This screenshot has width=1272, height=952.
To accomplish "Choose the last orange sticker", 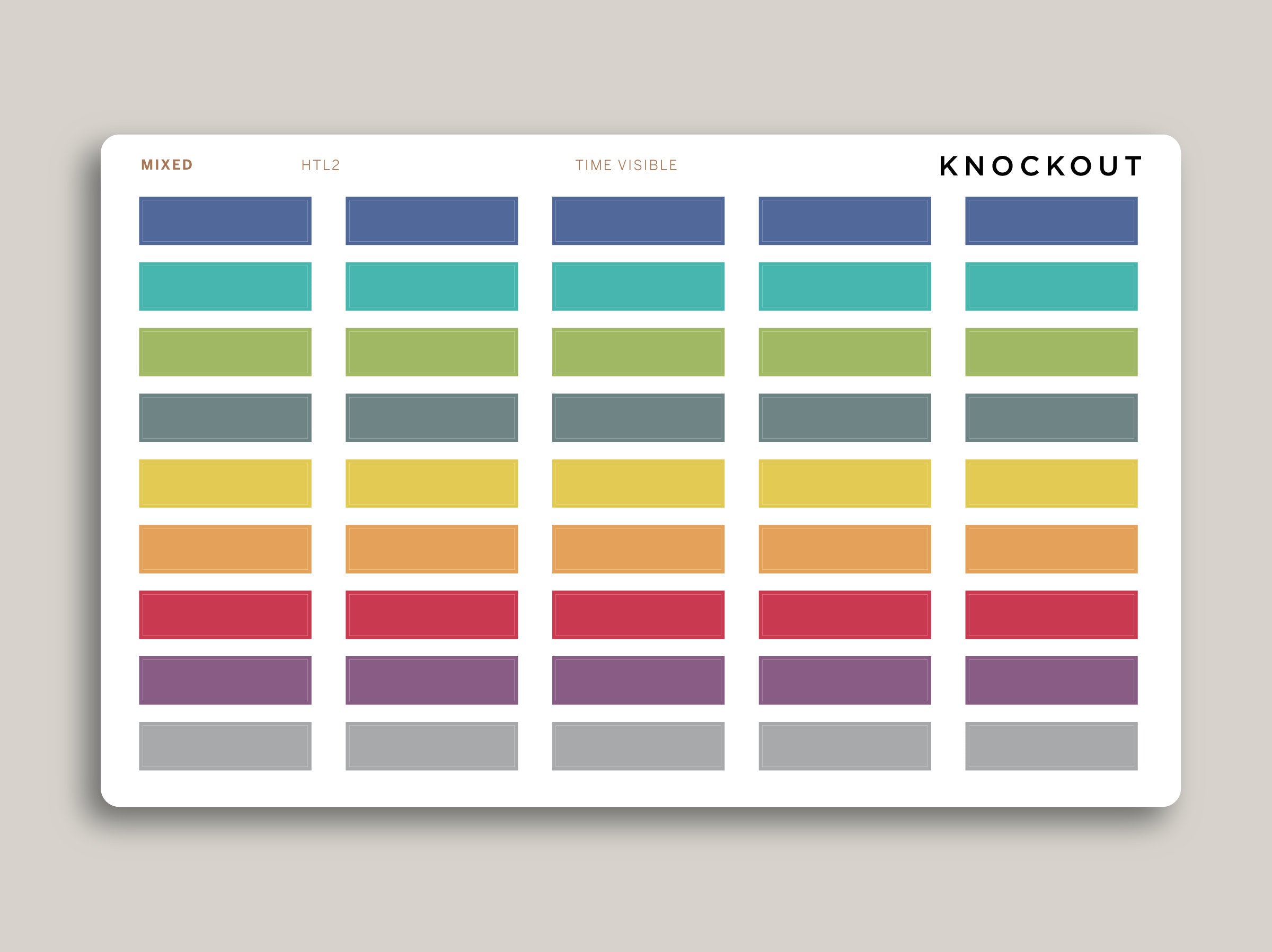I will pos(1050,549).
